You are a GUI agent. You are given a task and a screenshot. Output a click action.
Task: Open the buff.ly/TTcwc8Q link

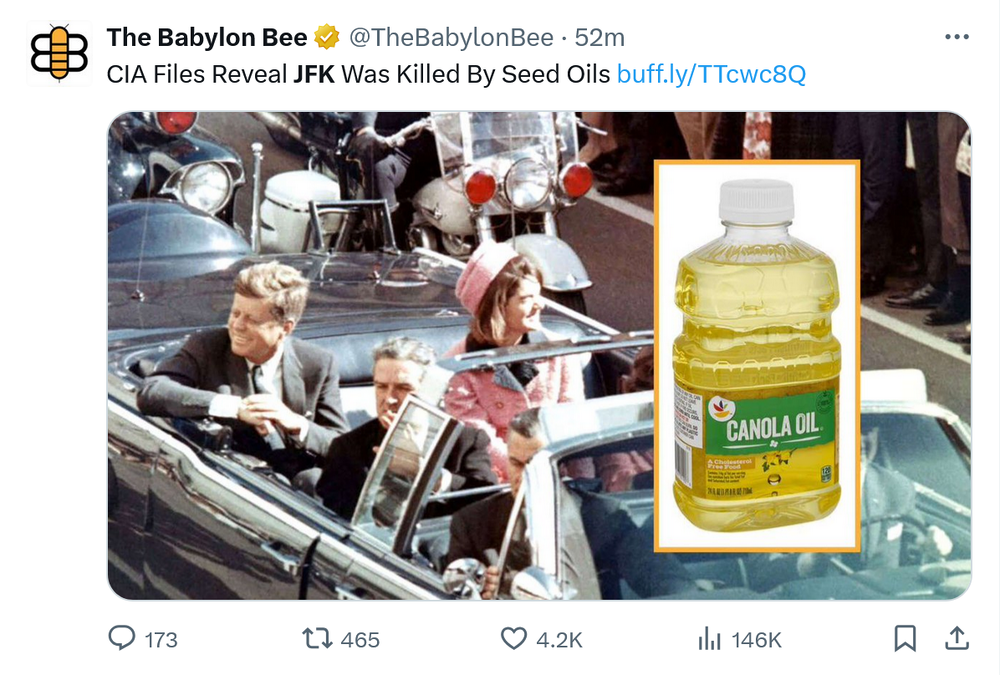pos(711,74)
